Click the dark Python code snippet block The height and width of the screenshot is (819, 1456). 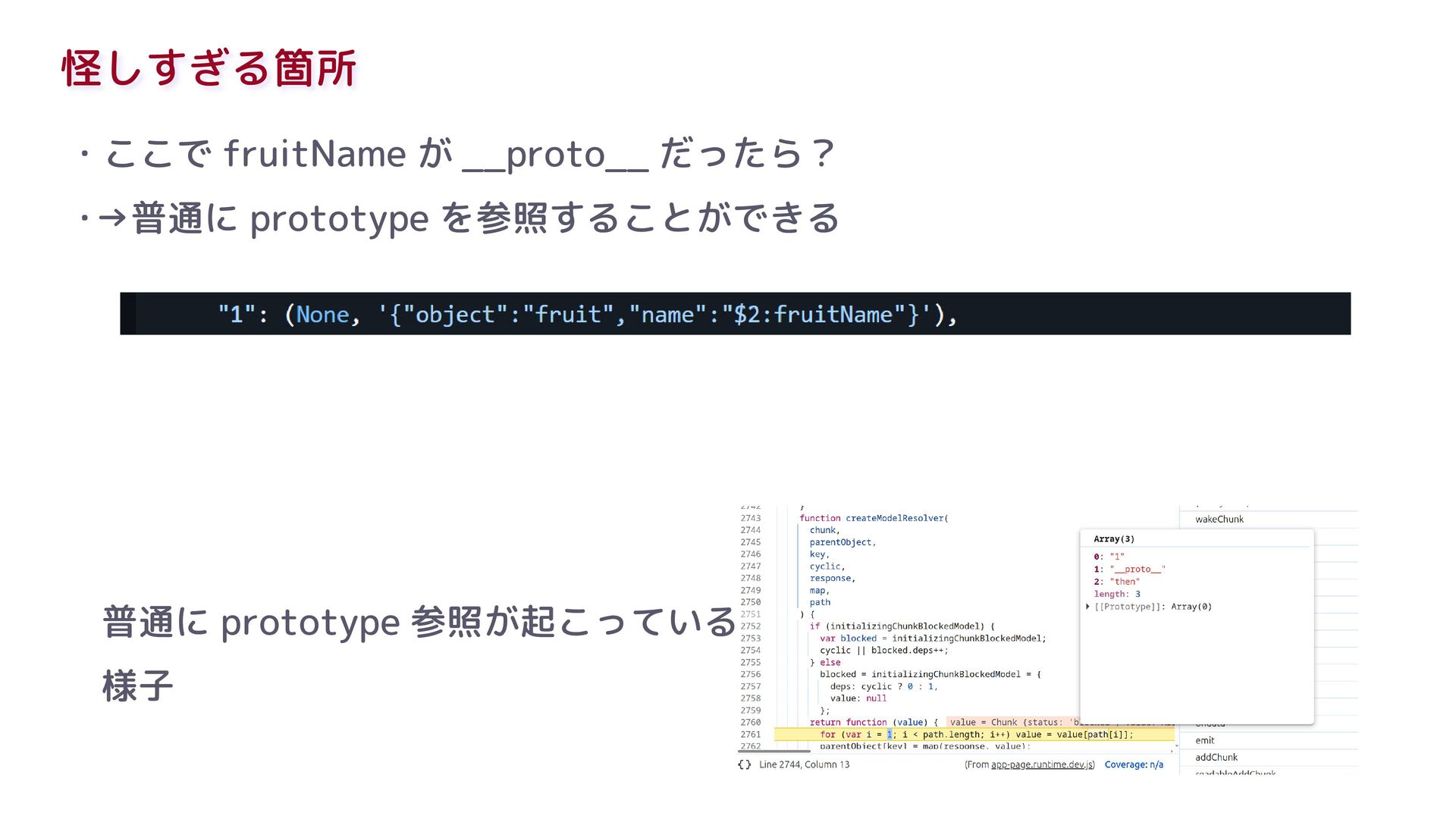click(735, 313)
